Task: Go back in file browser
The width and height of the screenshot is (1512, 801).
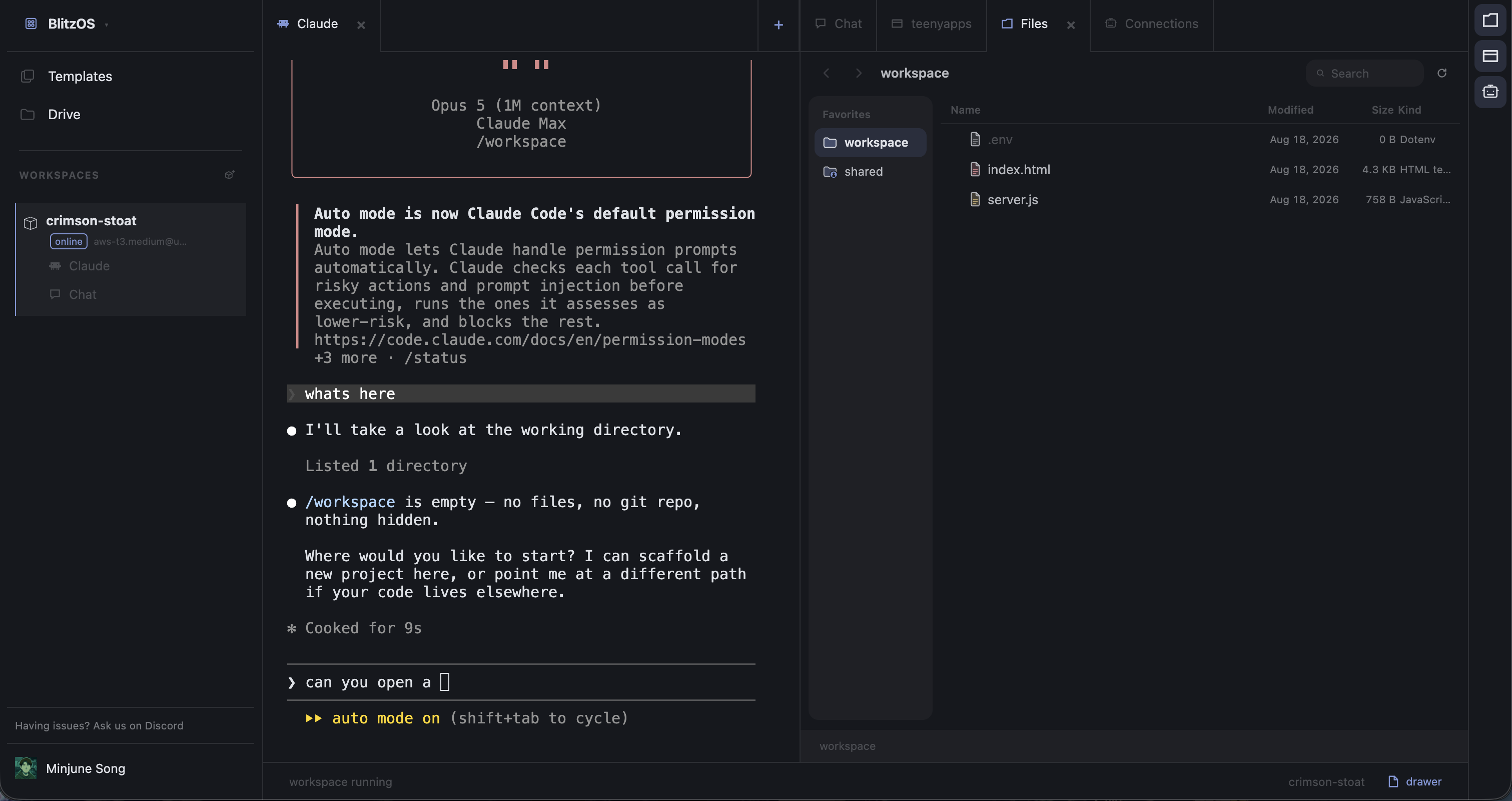Action: 827,73
